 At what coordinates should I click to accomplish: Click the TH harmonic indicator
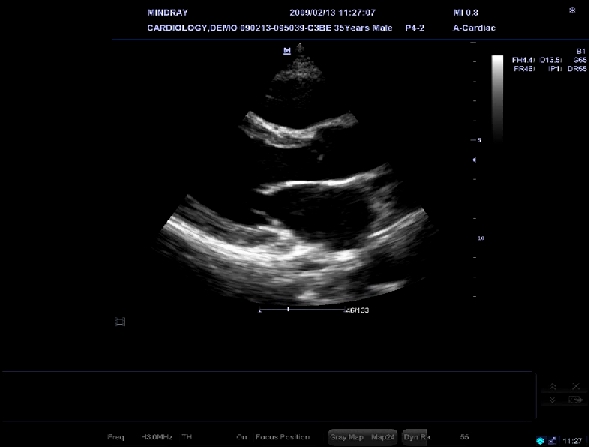[x=187, y=437]
